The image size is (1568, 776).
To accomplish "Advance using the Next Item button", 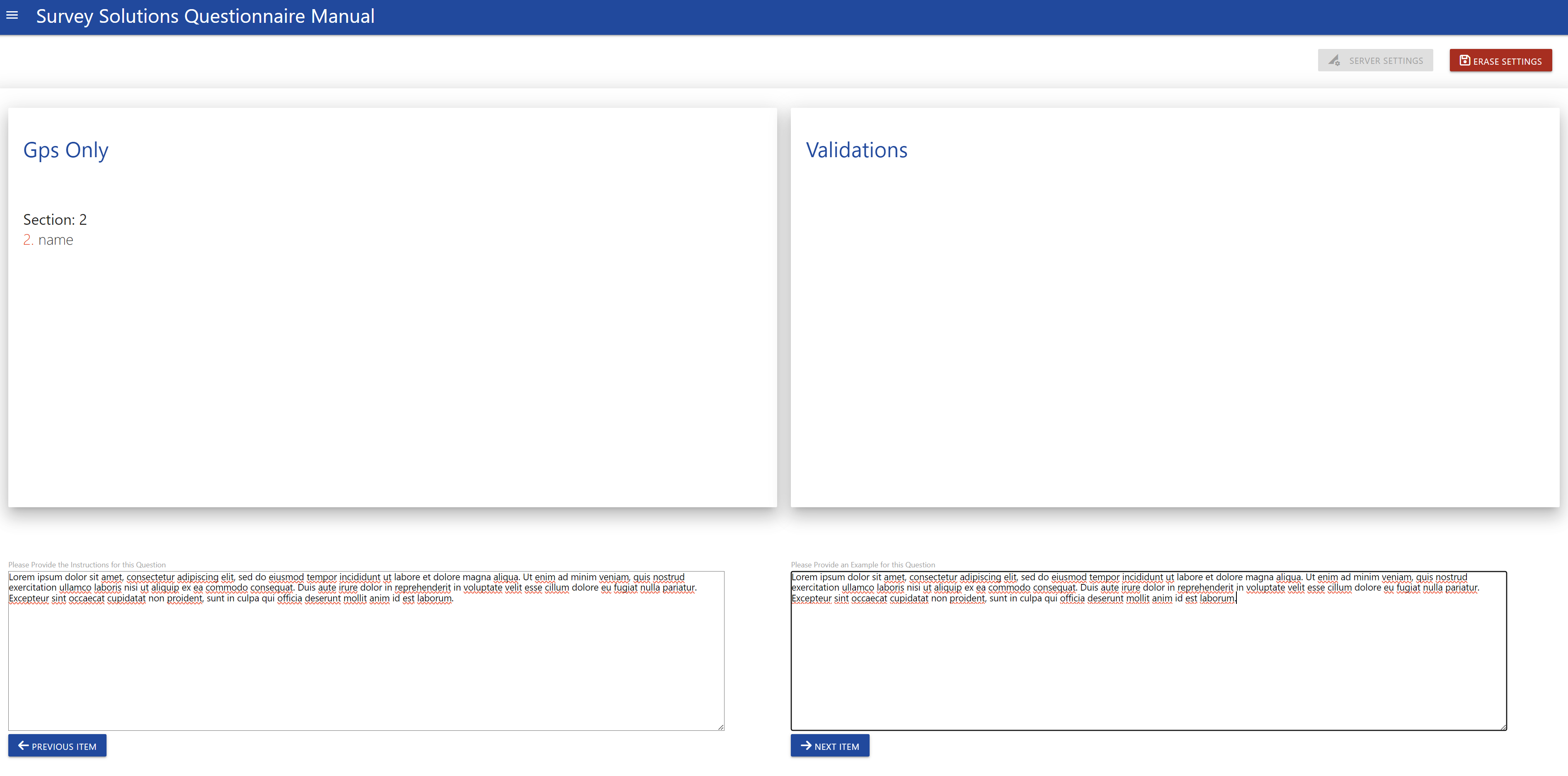I will pos(830,746).
